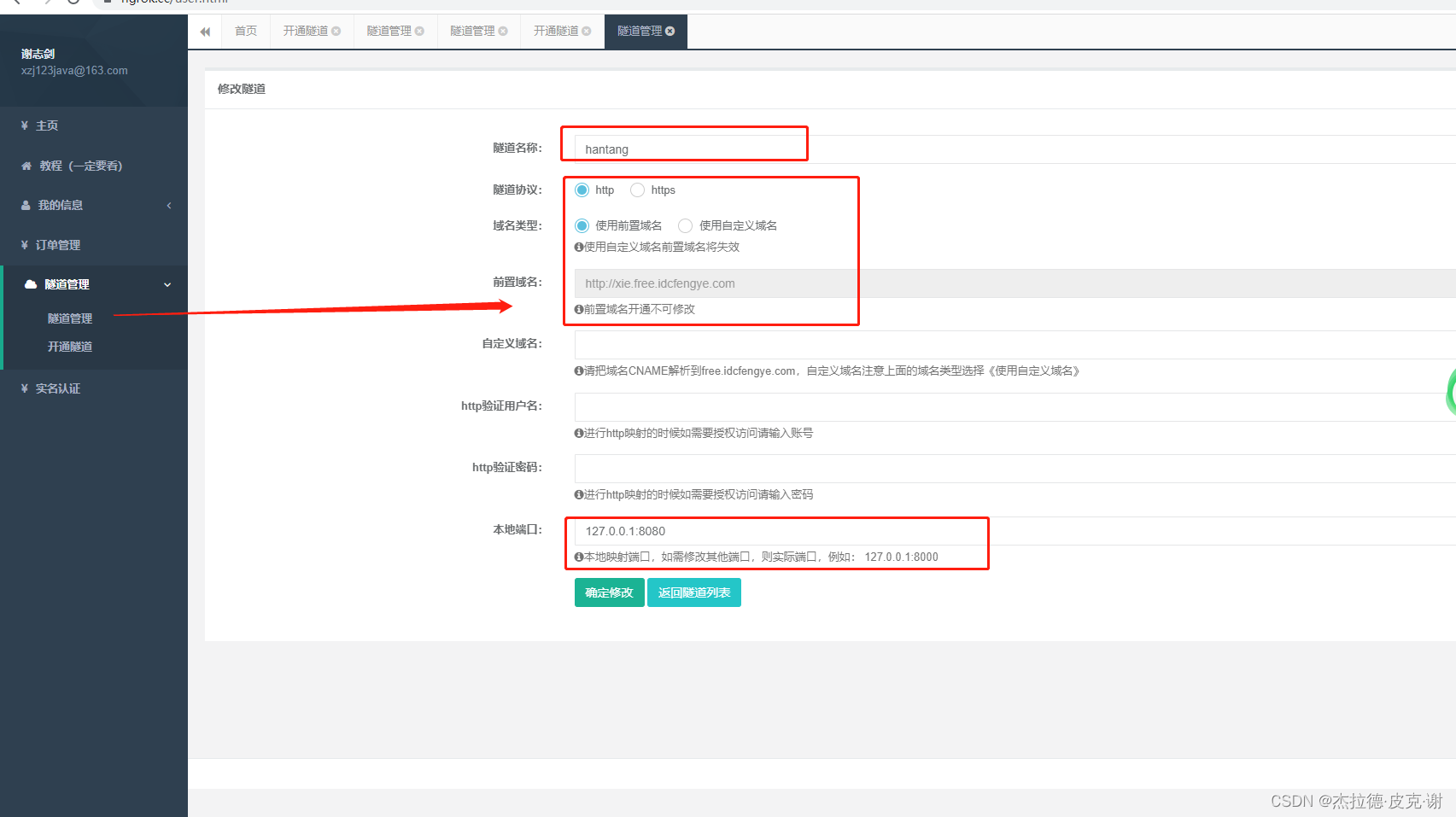Image resolution: width=1456 pixels, height=817 pixels.
Task: Collapse 隧道管理 menu using its down chevron
Action: (167, 284)
